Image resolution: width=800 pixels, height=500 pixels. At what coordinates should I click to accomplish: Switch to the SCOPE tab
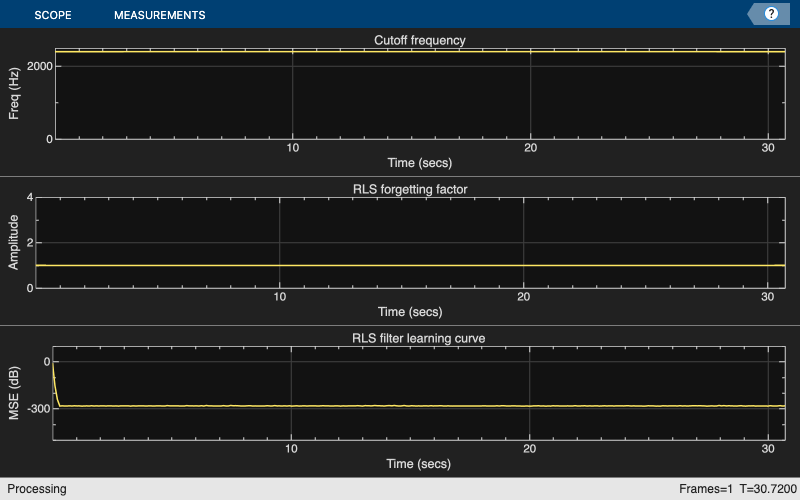pos(53,15)
